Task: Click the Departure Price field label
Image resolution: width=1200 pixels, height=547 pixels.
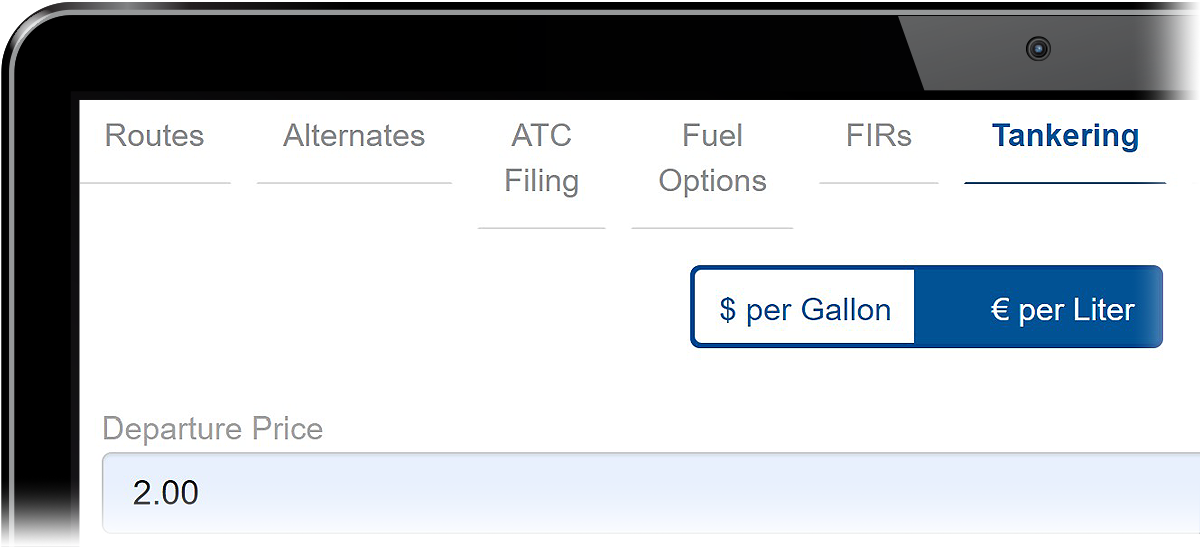Action: click(x=213, y=429)
